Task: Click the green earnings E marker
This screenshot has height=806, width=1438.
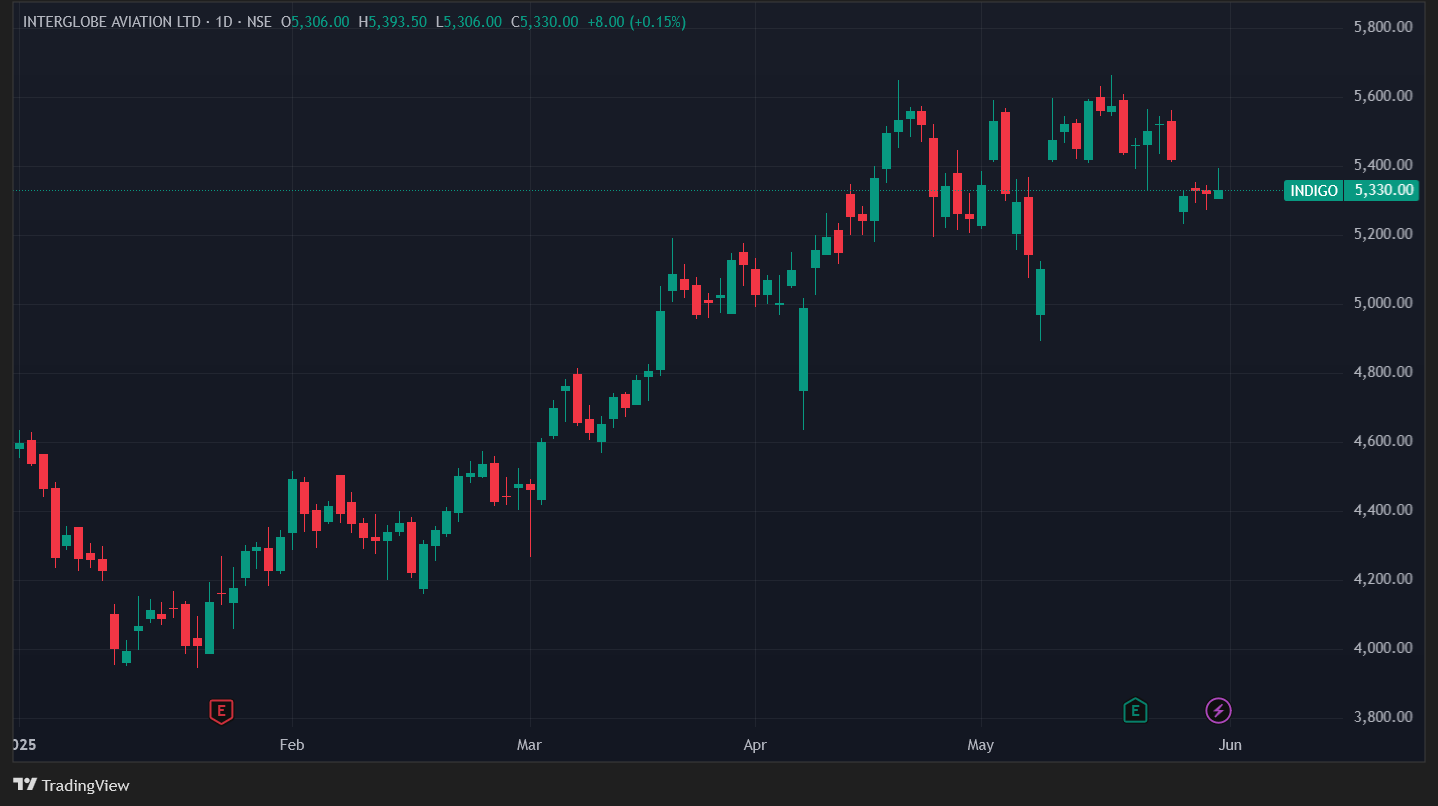Action: coord(1134,711)
